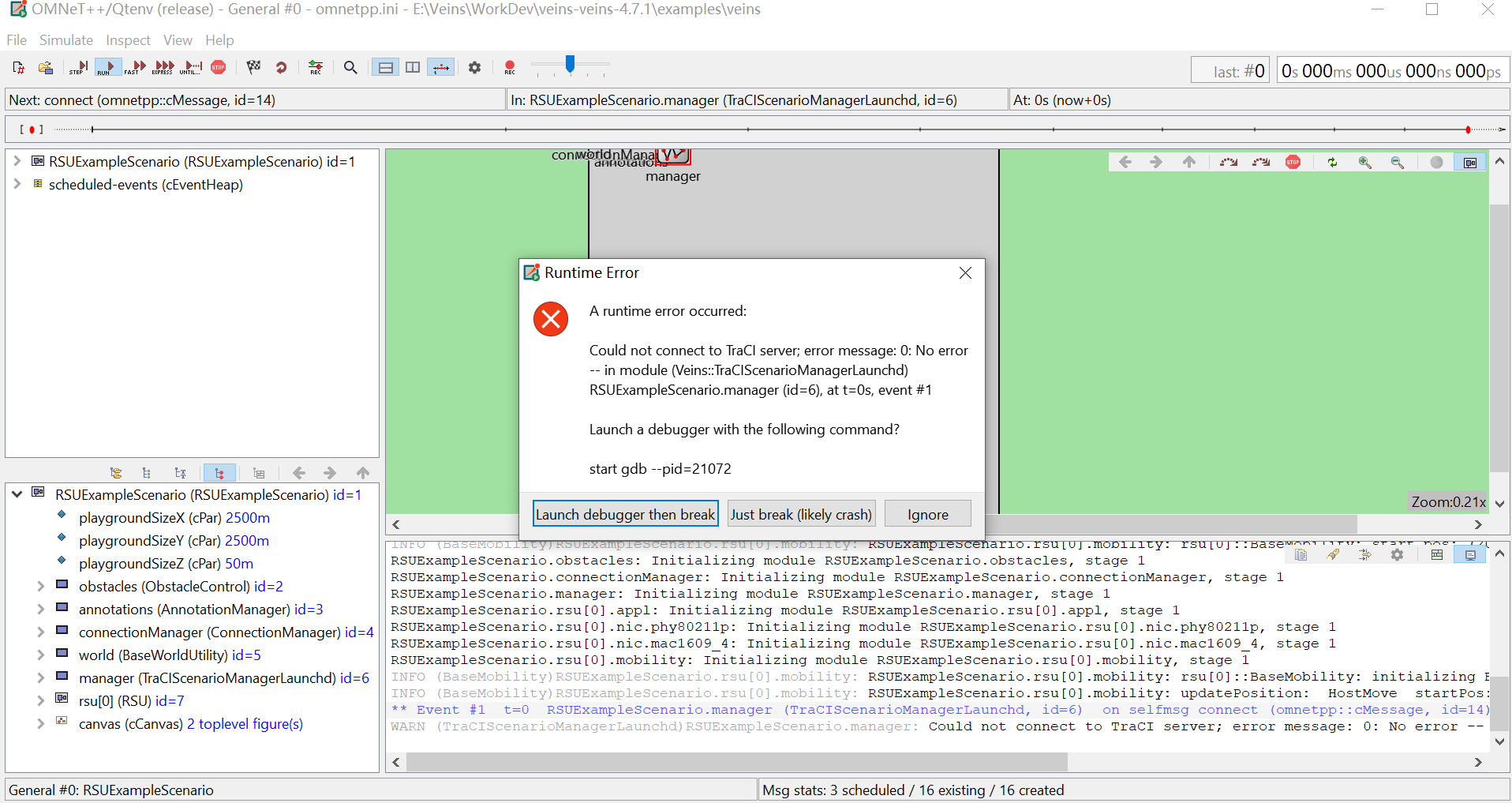Expand connectionManager (ConnectionManager) node
Image resolution: width=1512 pixels, height=803 pixels.
(x=40, y=632)
